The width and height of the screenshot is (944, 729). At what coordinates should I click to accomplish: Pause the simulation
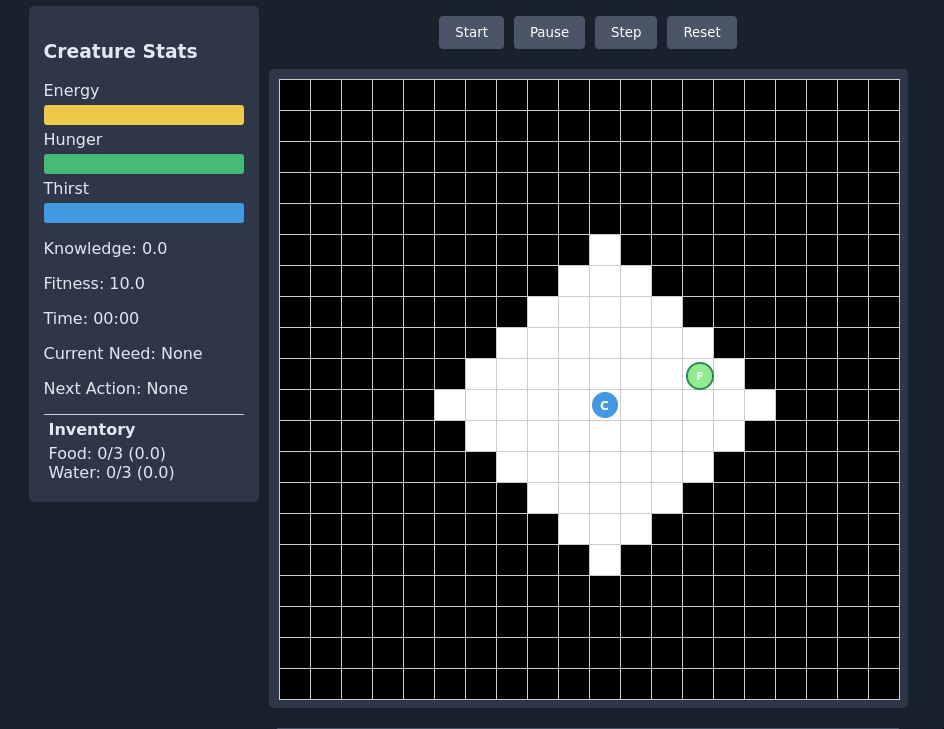pyautogui.click(x=549, y=32)
